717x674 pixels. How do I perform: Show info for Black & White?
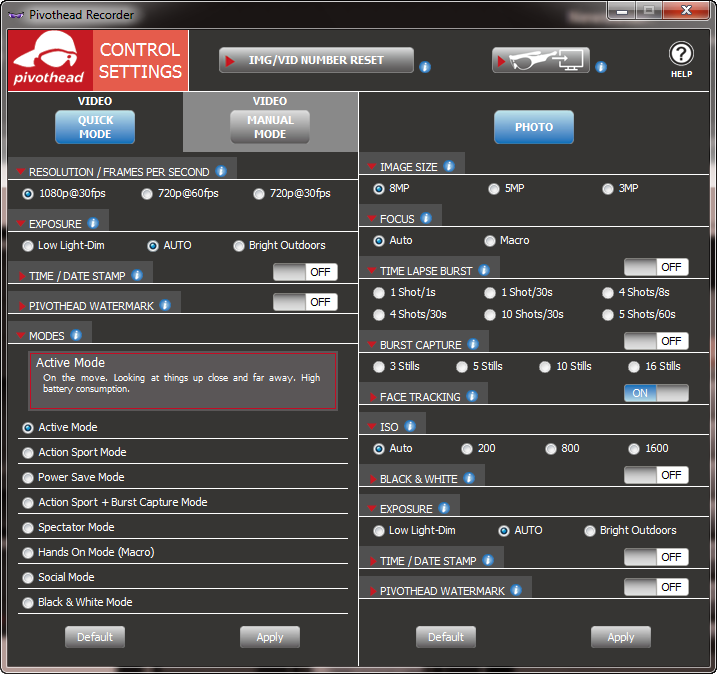coord(469,478)
